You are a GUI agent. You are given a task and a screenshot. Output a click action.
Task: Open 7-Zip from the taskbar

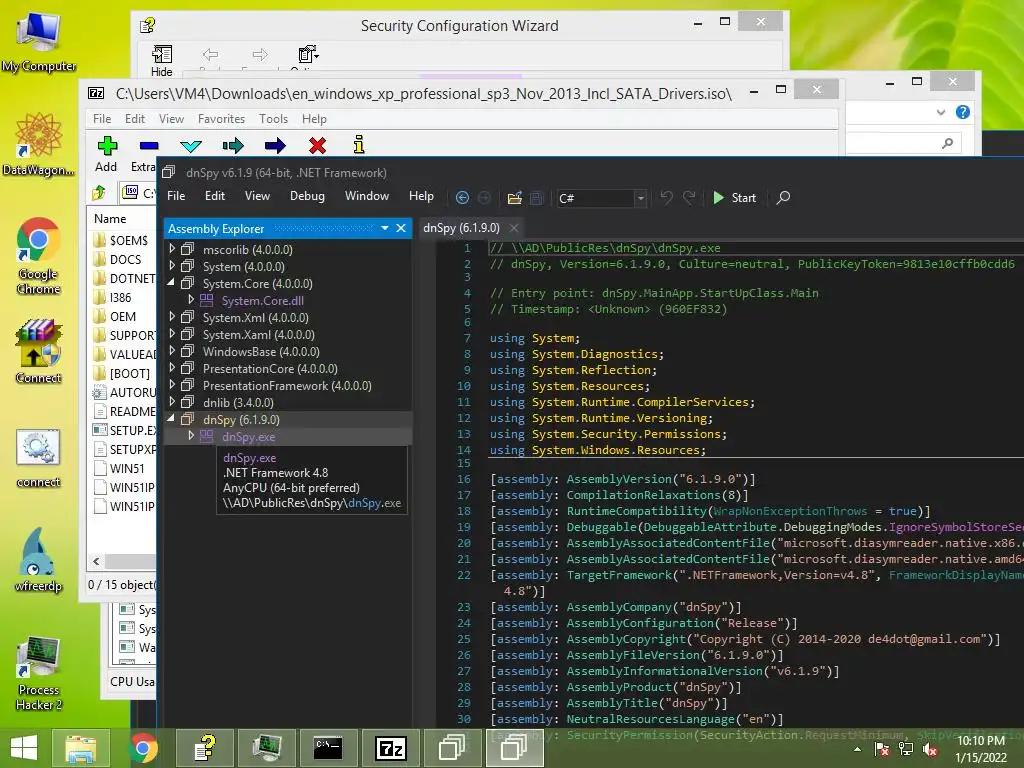[391, 748]
